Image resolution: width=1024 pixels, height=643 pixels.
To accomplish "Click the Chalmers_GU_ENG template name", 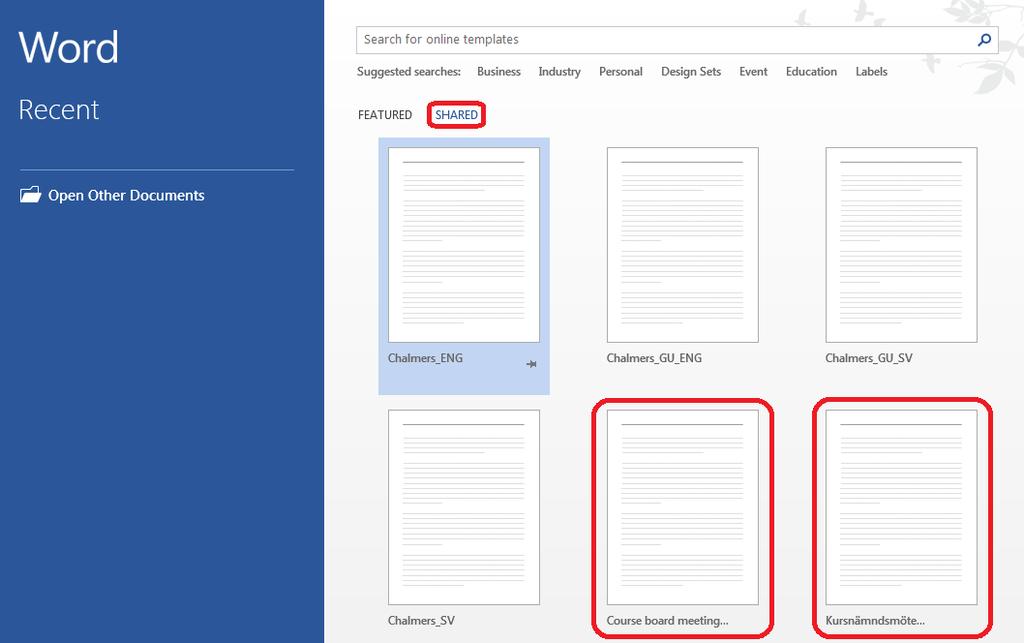I will point(654,358).
